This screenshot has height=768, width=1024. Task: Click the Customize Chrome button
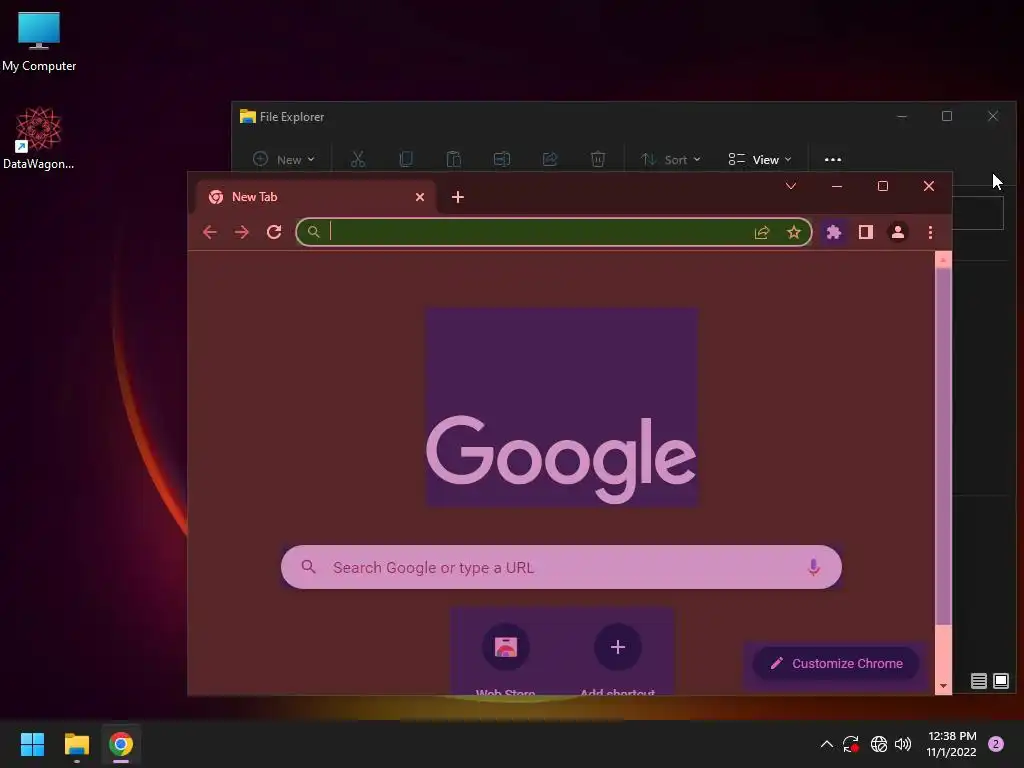pos(837,664)
